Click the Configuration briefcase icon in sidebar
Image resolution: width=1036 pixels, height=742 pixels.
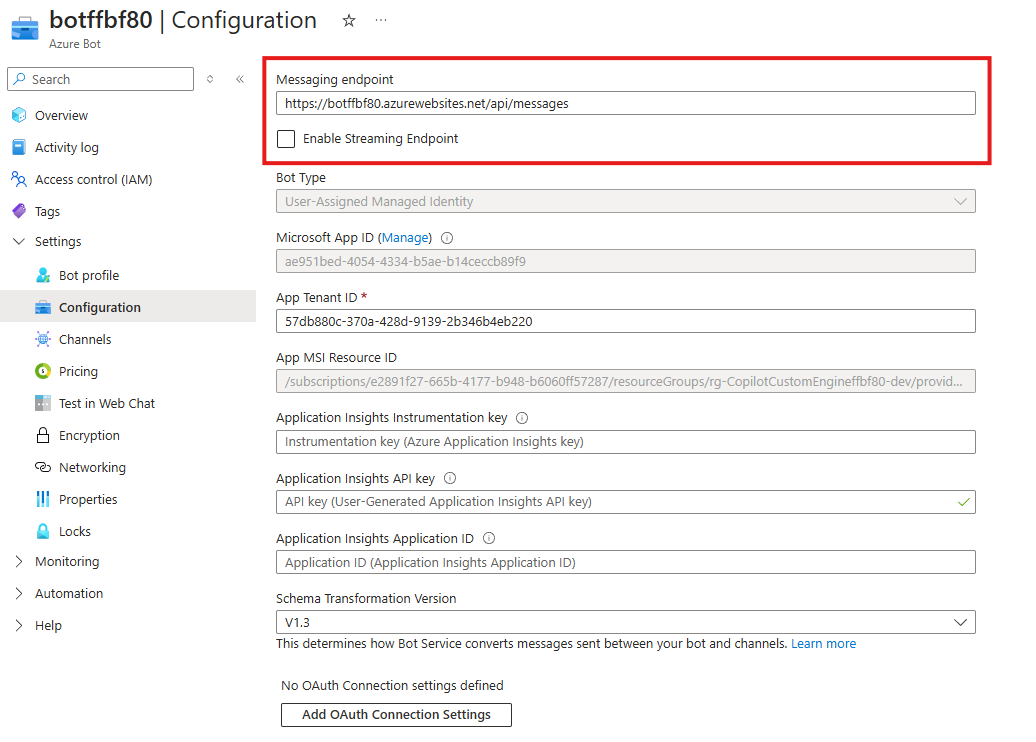[x=43, y=307]
